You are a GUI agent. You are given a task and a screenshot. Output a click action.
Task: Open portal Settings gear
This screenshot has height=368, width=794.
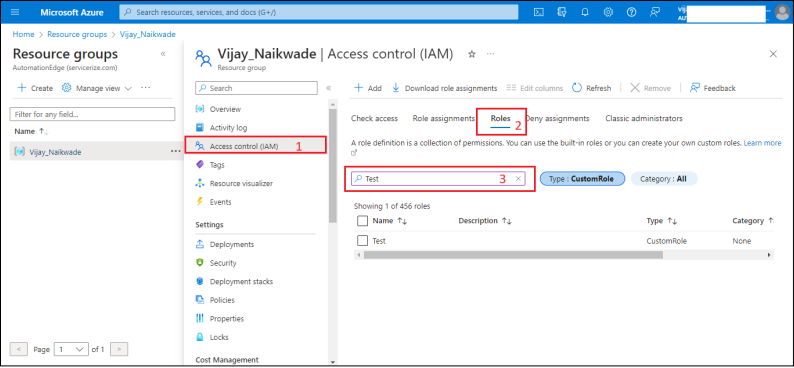click(x=608, y=12)
